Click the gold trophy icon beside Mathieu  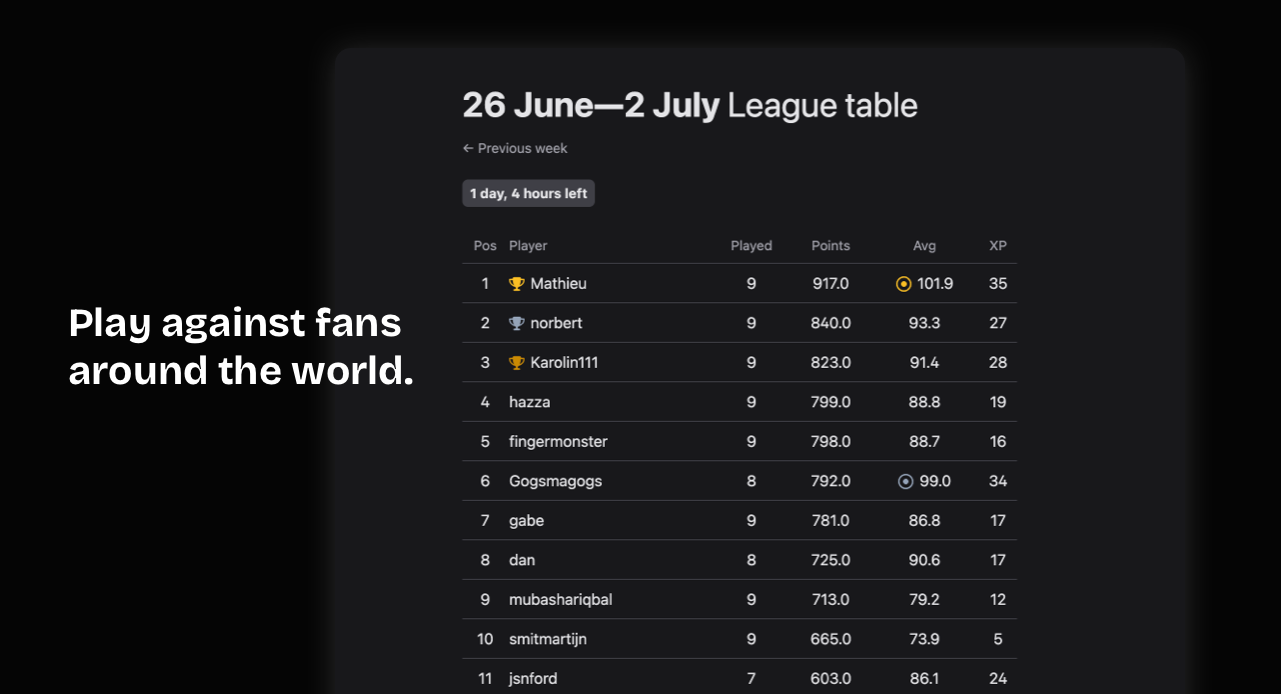tap(517, 284)
